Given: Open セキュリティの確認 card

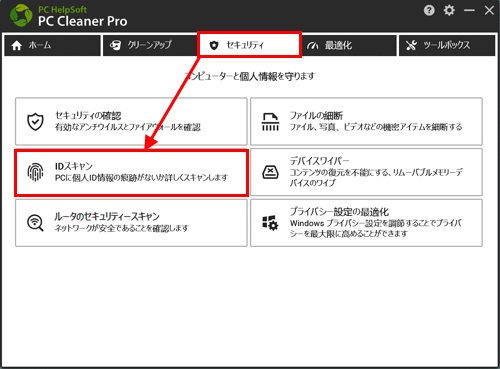Looking at the screenshot, I should click(x=131, y=121).
